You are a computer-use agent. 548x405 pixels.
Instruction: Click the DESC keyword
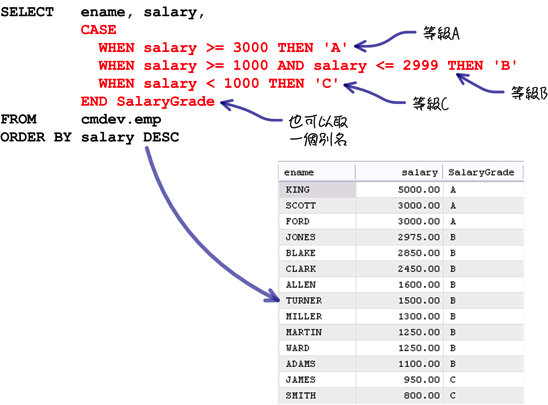coord(161,137)
